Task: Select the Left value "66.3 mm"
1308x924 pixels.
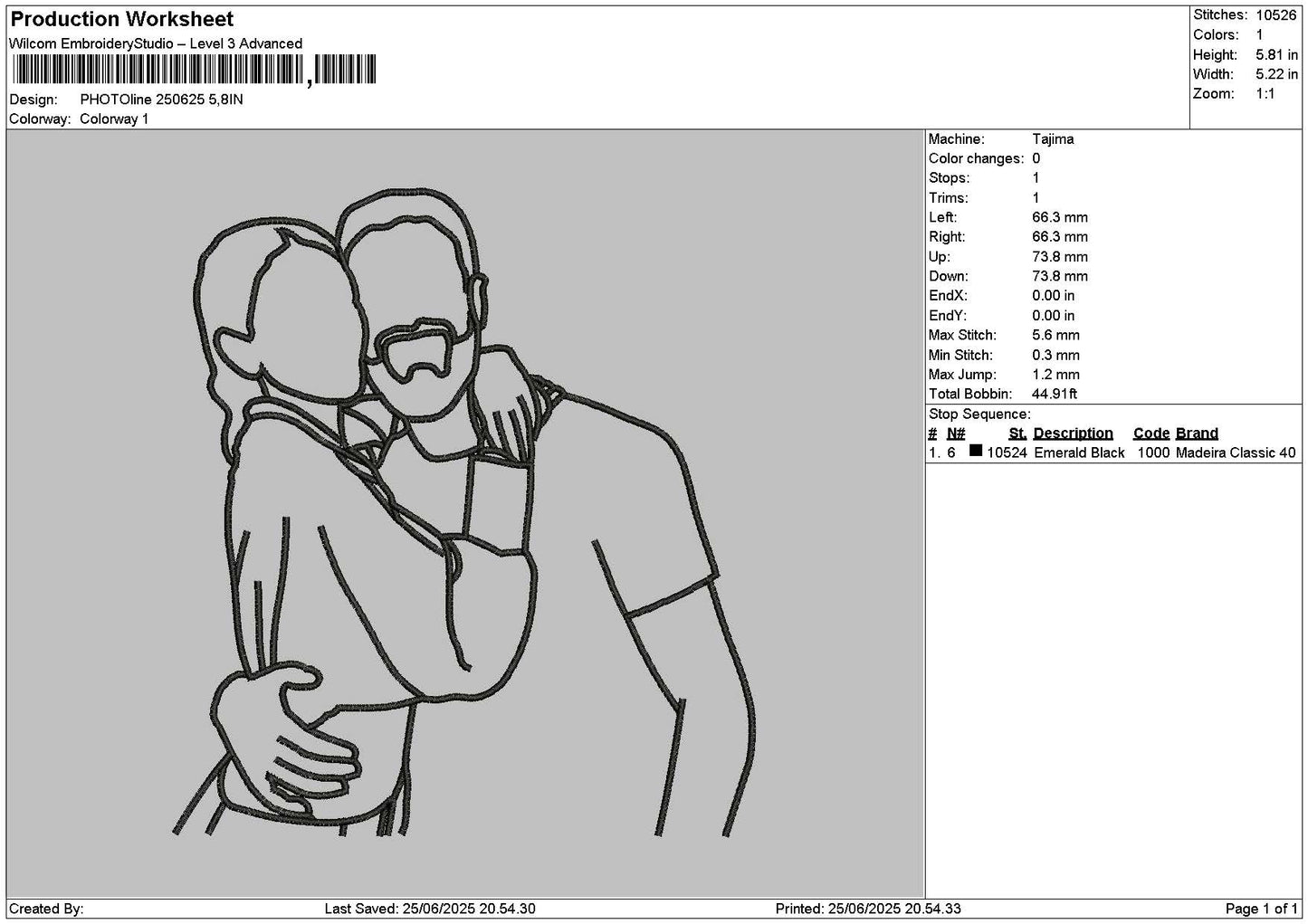Action: pos(1060,218)
